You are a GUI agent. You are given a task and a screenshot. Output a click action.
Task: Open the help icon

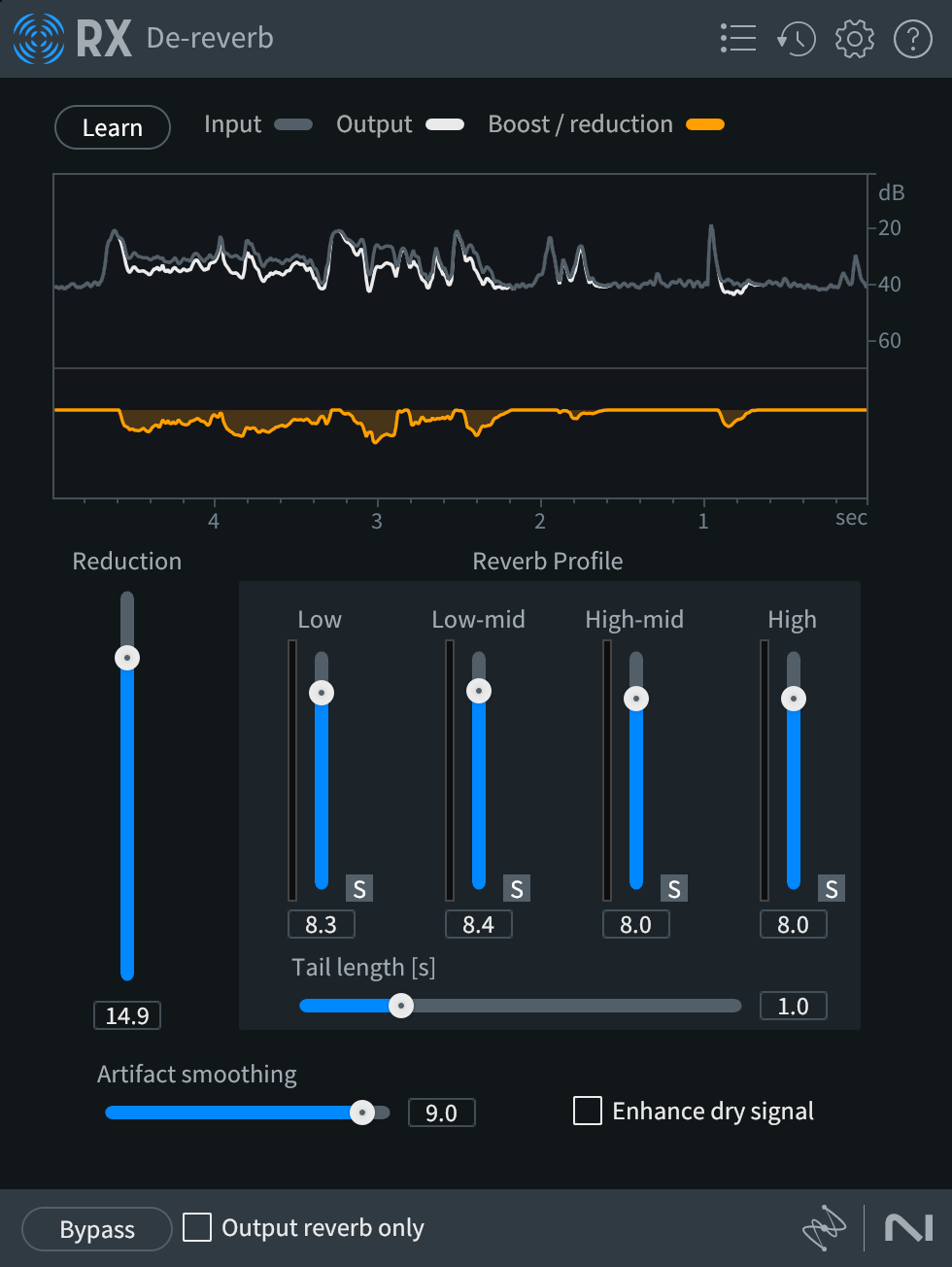(x=912, y=39)
